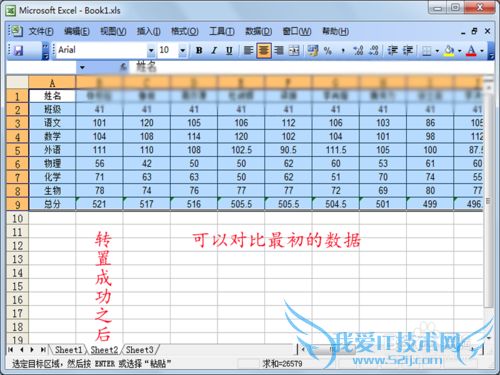
Task: Select row 12 header
Action: pos(17,246)
